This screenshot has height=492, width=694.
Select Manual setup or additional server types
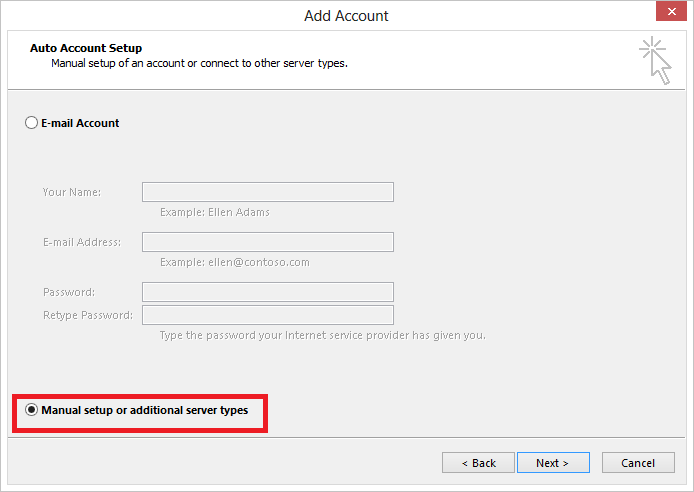click(32, 410)
